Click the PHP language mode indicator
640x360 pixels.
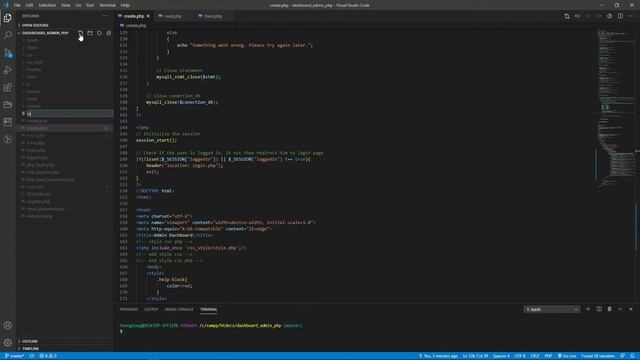(x=548, y=356)
